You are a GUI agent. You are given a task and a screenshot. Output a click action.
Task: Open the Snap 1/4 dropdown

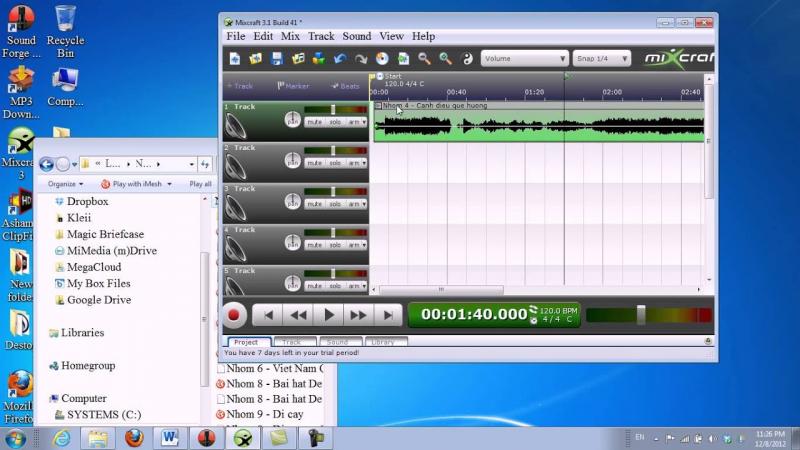(x=602, y=59)
